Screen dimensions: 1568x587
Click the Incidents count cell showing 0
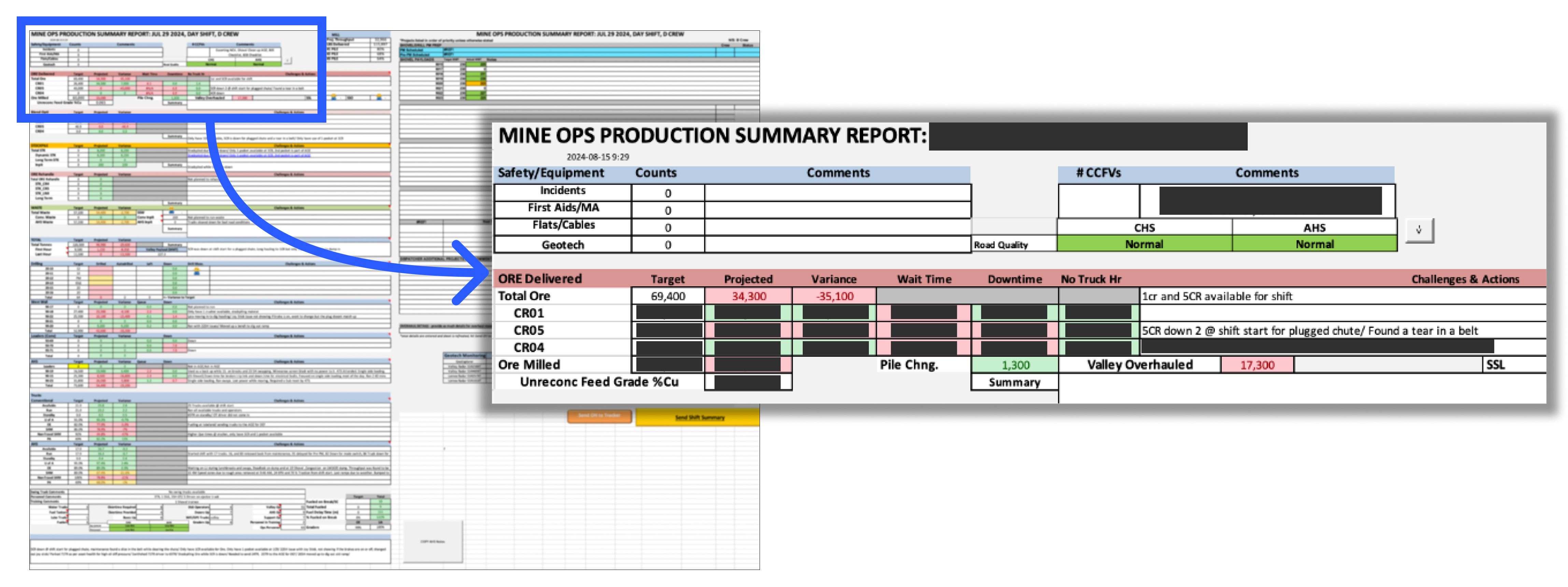(x=668, y=193)
